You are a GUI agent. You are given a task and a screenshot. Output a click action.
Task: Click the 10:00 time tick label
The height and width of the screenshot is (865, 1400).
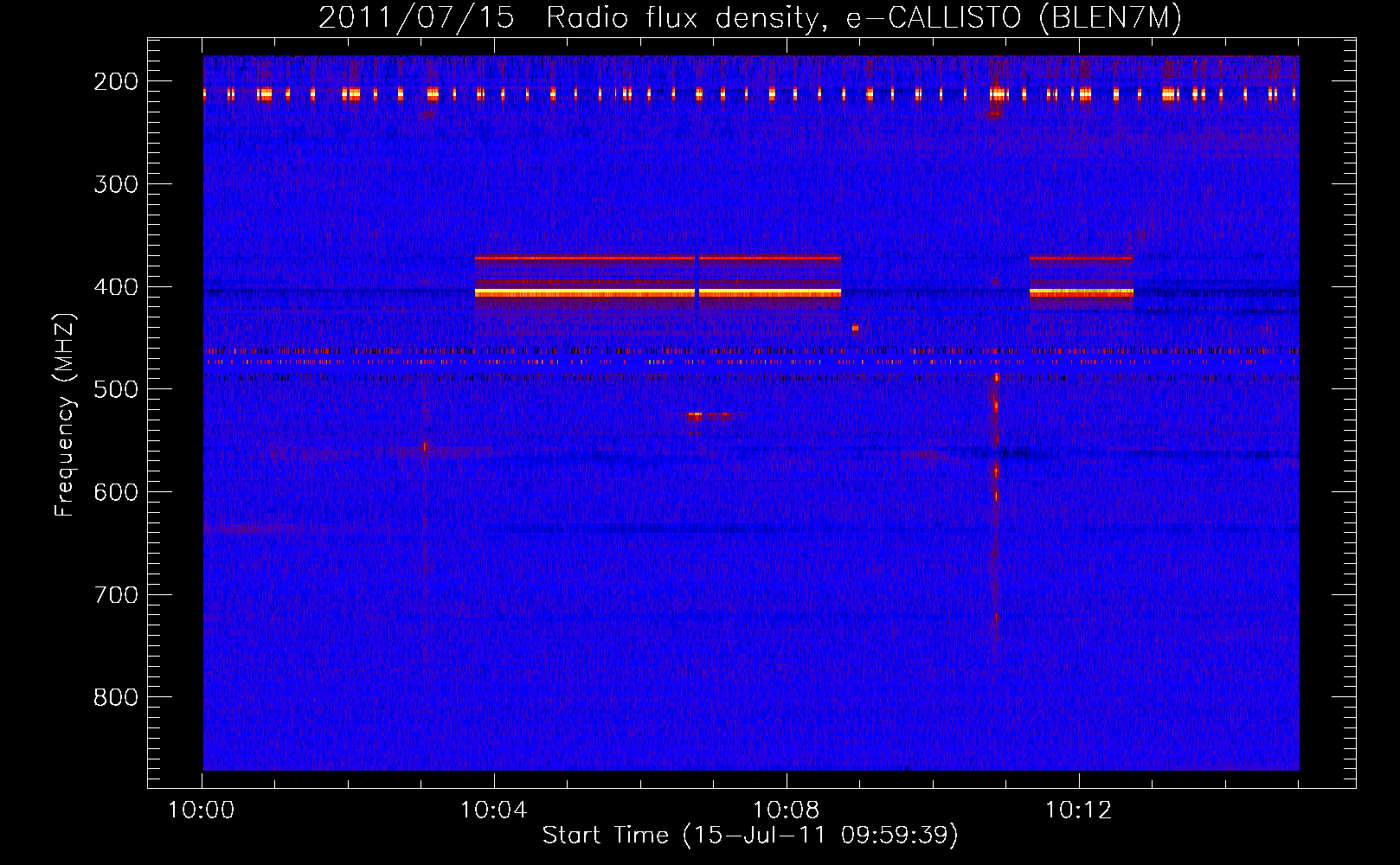pos(202,811)
